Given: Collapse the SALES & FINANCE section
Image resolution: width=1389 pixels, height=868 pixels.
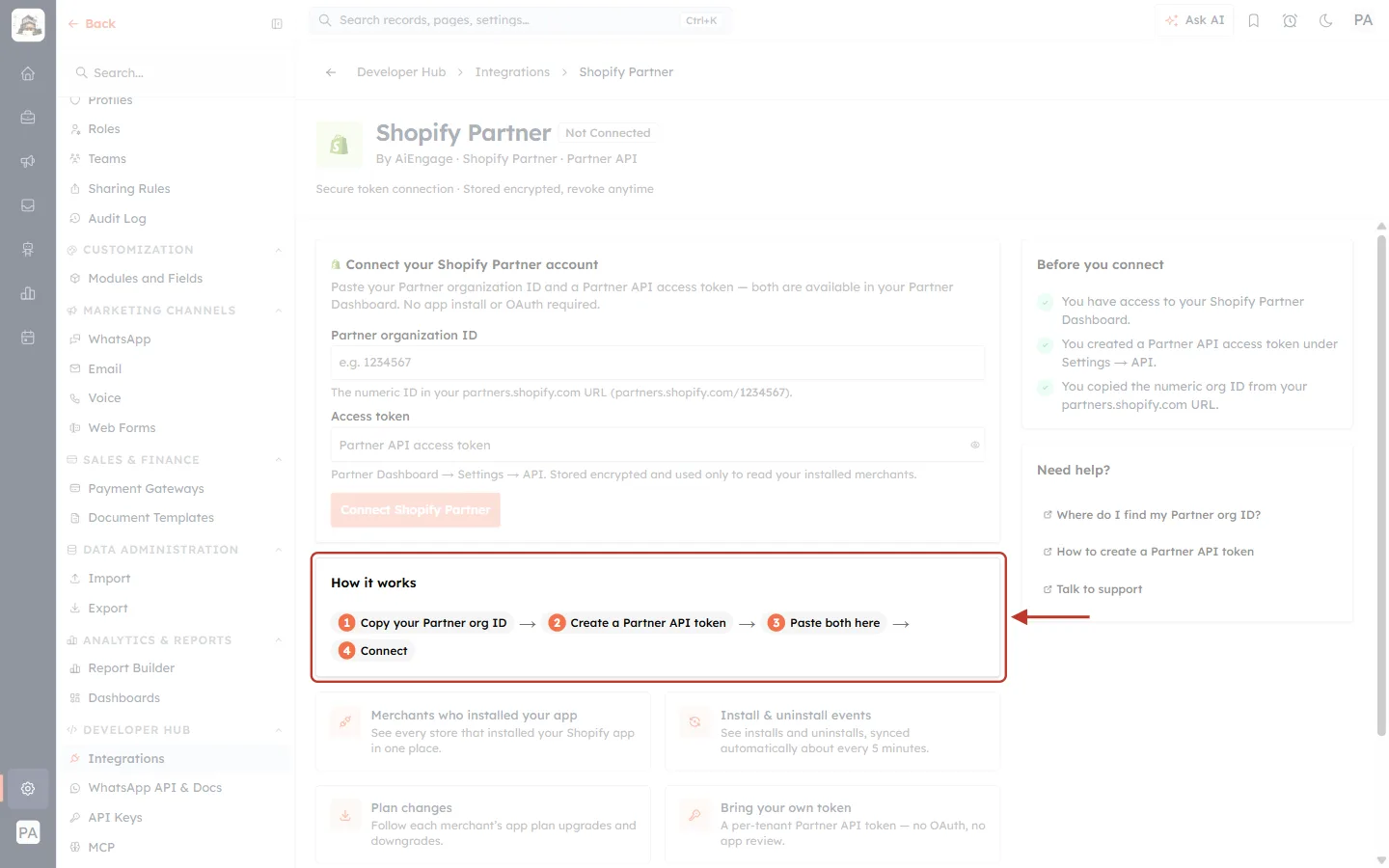Looking at the screenshot, I should [x=278, y=460].
